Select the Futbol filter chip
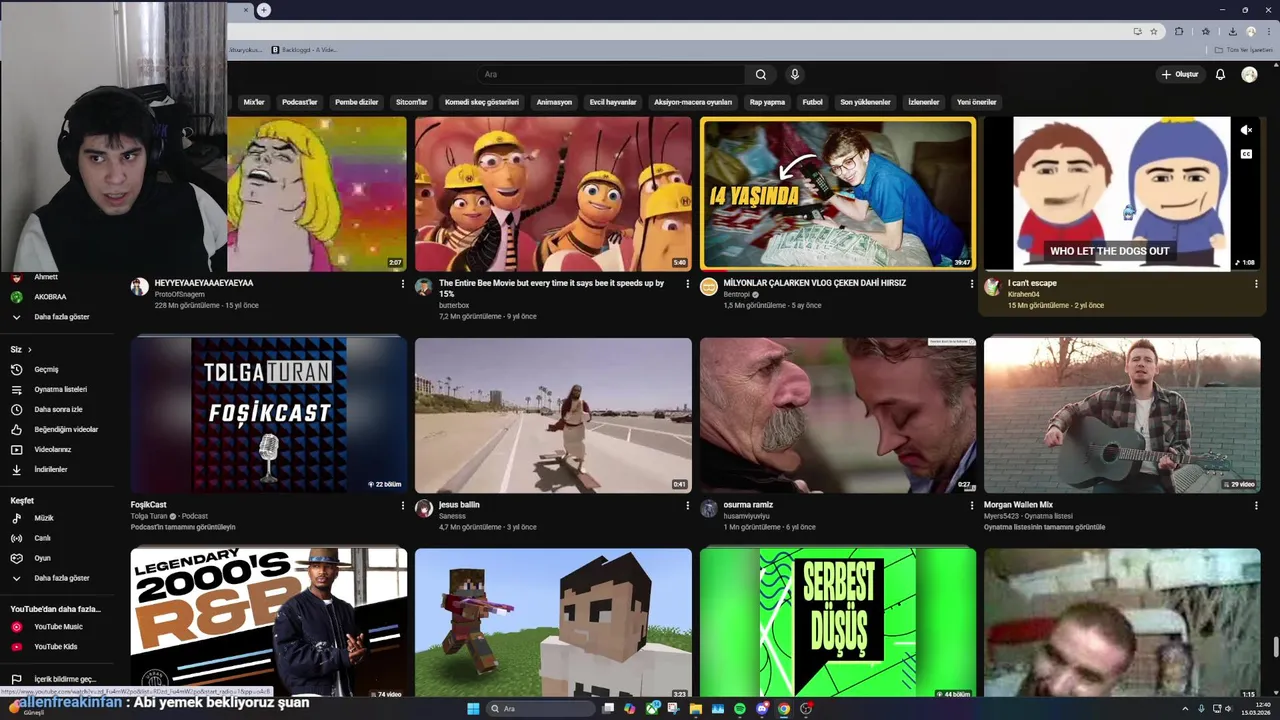Image resolution: width=1280 pixels, height=720 pixels. pos(812,102)
